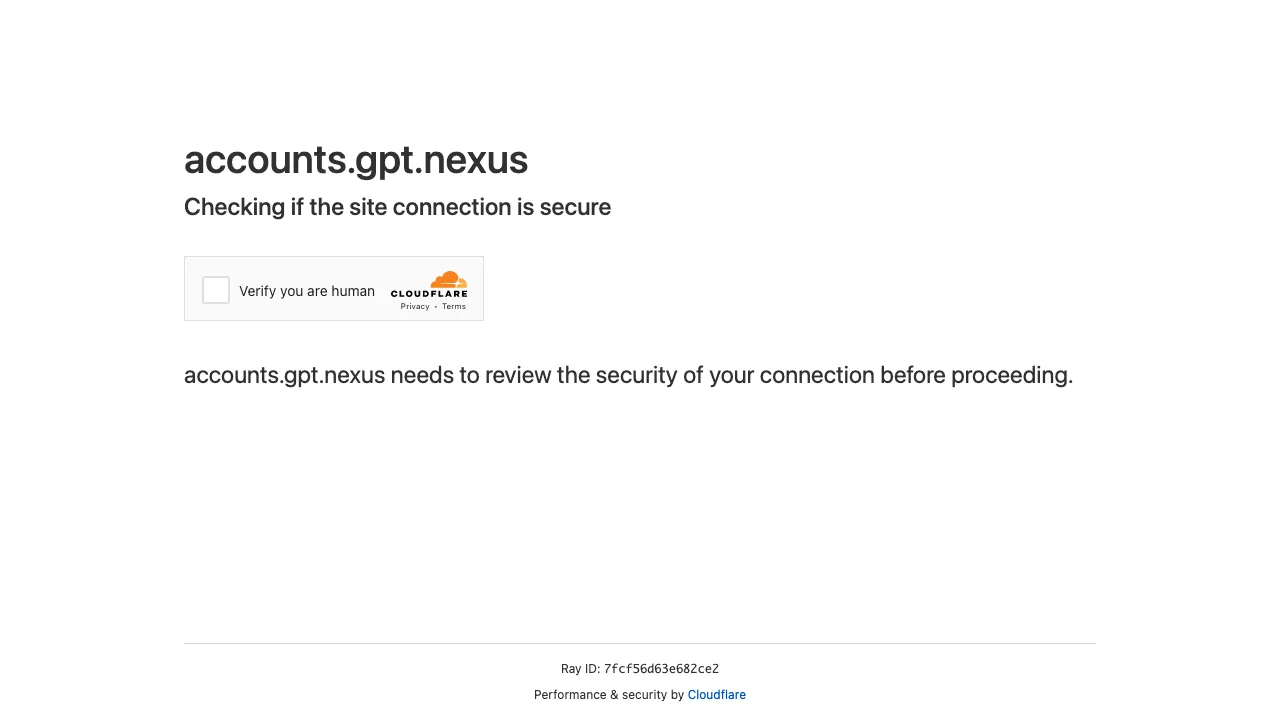The image size is (1280, 720).
Task: Click the 'needs to review the security' message
Action: [x=628, y=375]
